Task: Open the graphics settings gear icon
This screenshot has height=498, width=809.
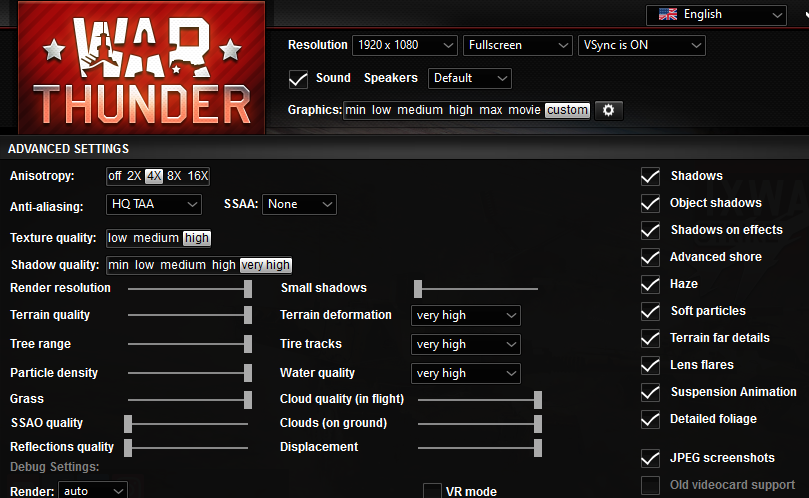Action: tap(609, 110)
